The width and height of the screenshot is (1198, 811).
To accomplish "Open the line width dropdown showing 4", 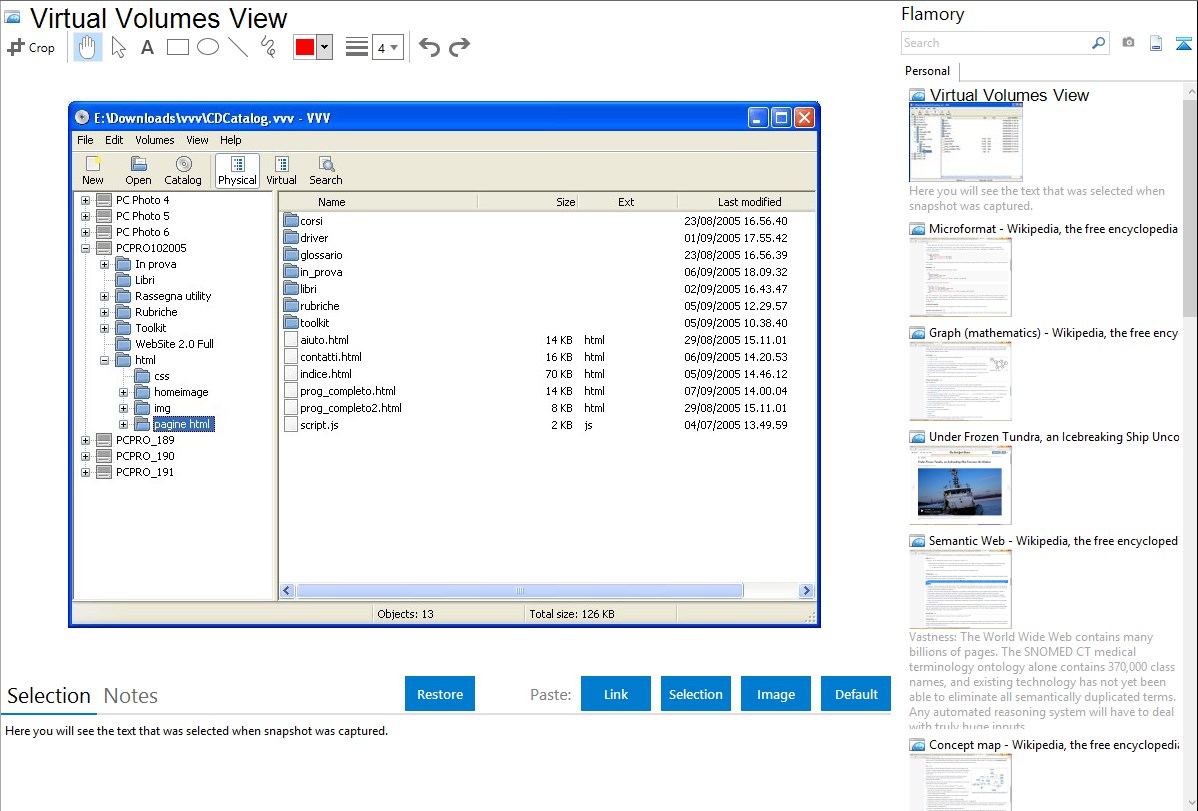I will (x=388, y=48).
